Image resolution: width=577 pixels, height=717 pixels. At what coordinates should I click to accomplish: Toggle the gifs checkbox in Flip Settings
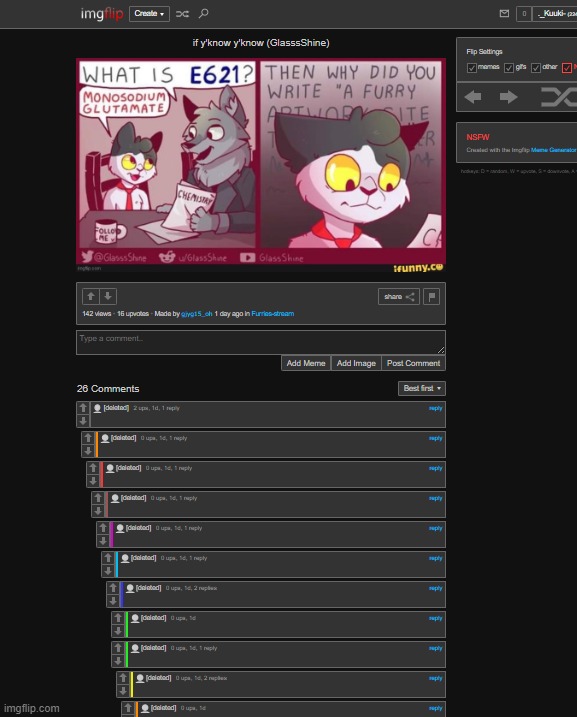pos(509,68)
